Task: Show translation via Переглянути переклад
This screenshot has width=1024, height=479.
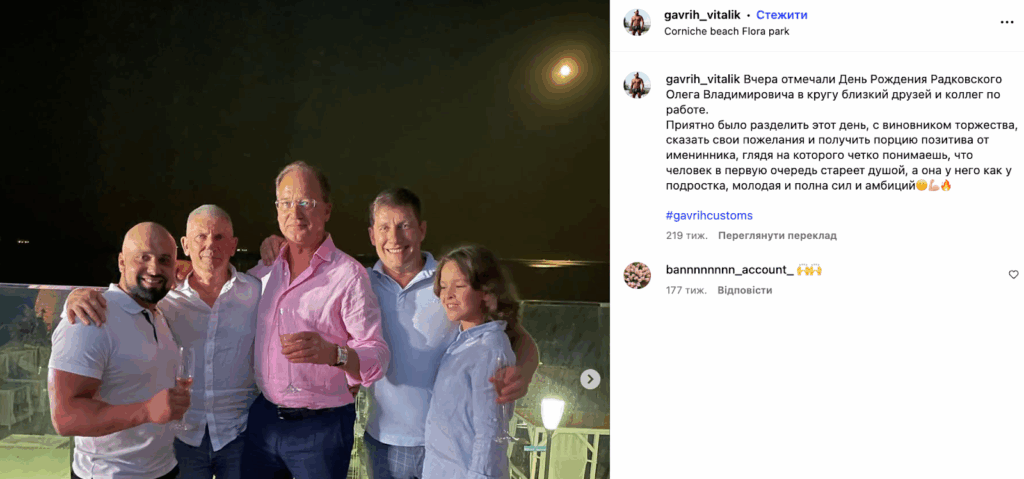Action: (x=777, y=235)
